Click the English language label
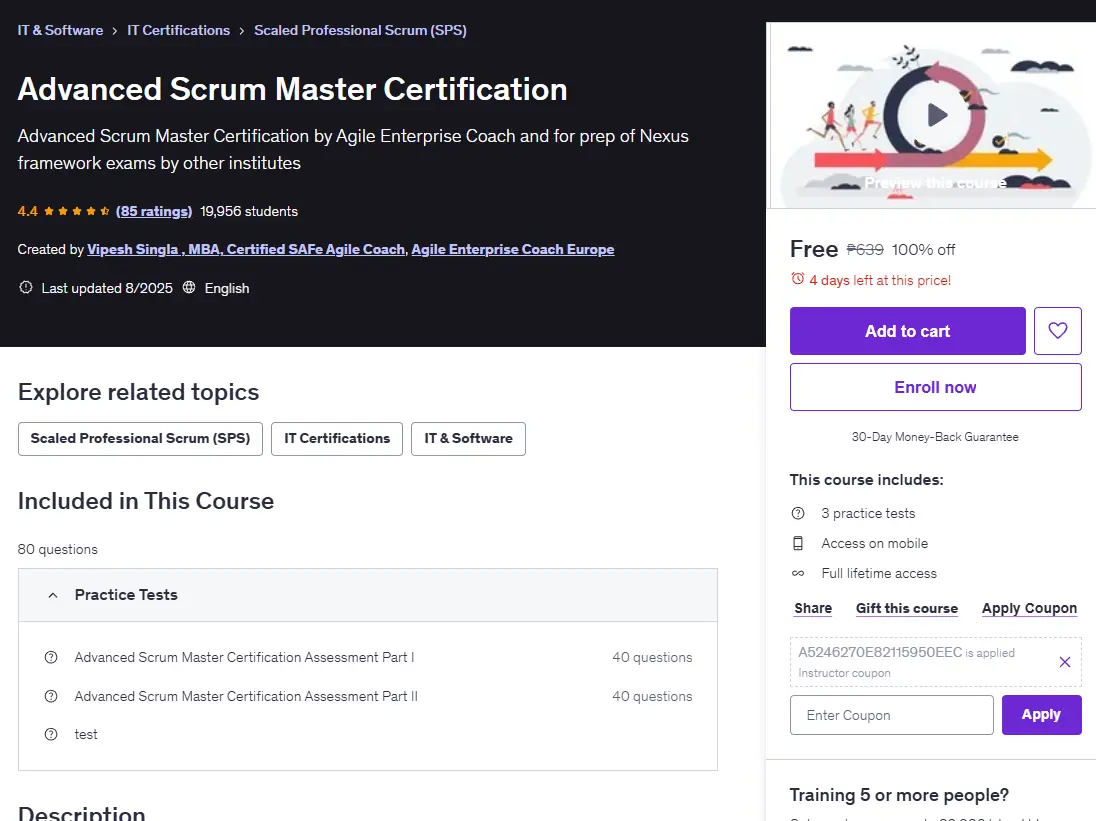Viewport: 1096px width, 821px height. (x=226, y=288)
